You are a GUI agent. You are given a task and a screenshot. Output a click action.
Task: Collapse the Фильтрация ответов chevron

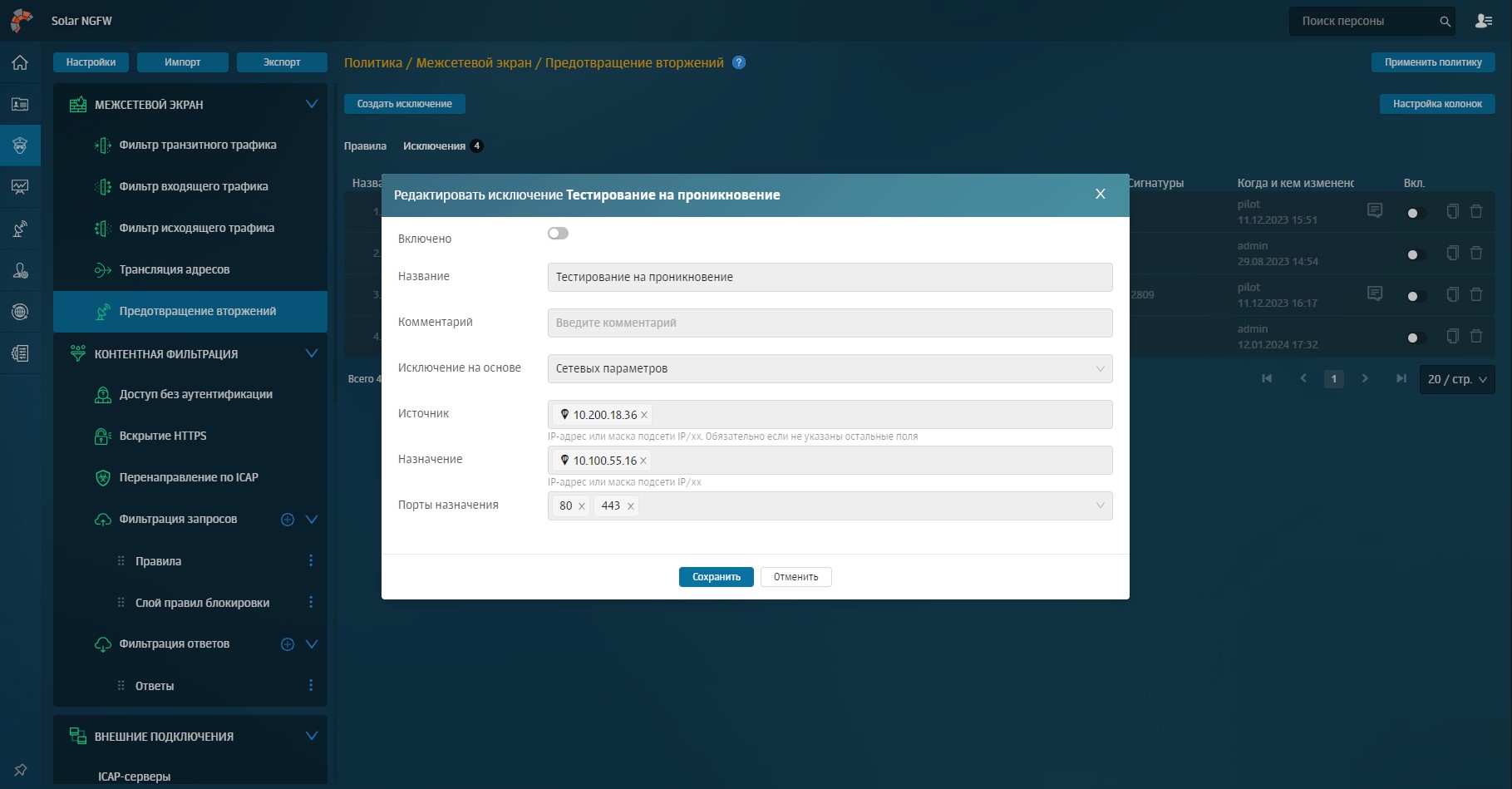point(312,644)
